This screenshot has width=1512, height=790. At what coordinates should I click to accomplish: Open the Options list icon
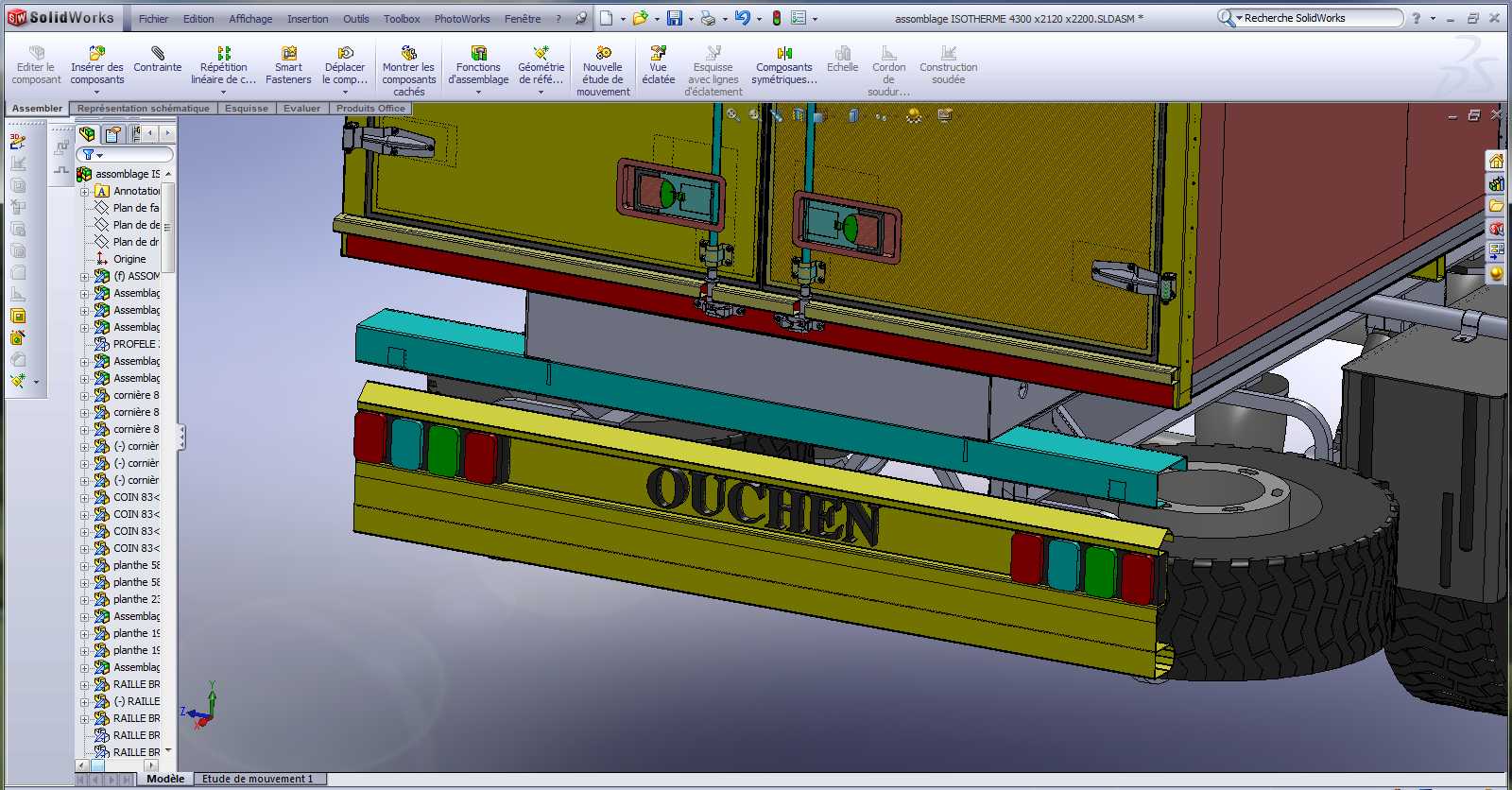[x=799, y=18]
